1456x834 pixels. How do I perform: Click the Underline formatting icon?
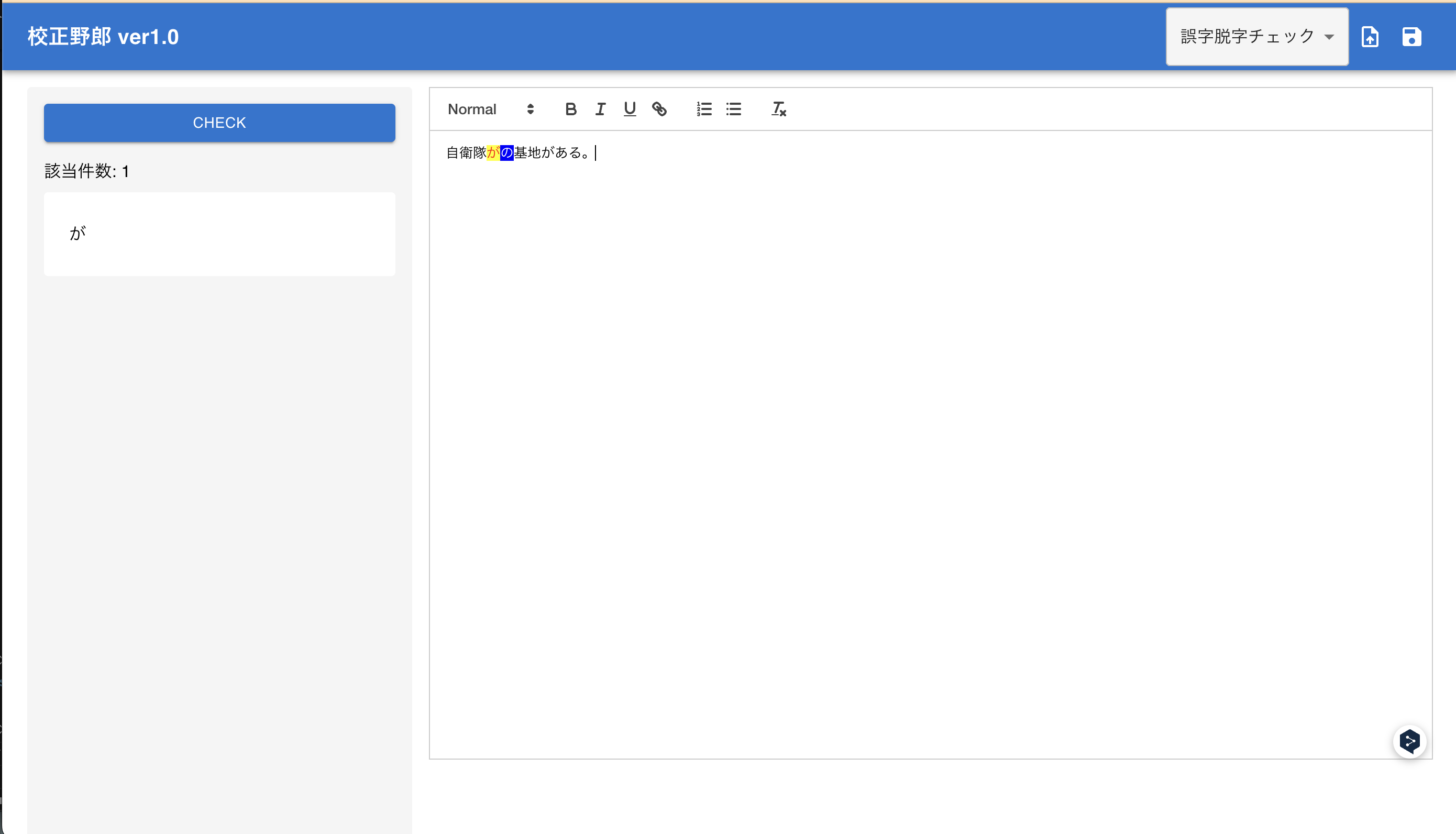pyautogui.click(x=630, y=108)
